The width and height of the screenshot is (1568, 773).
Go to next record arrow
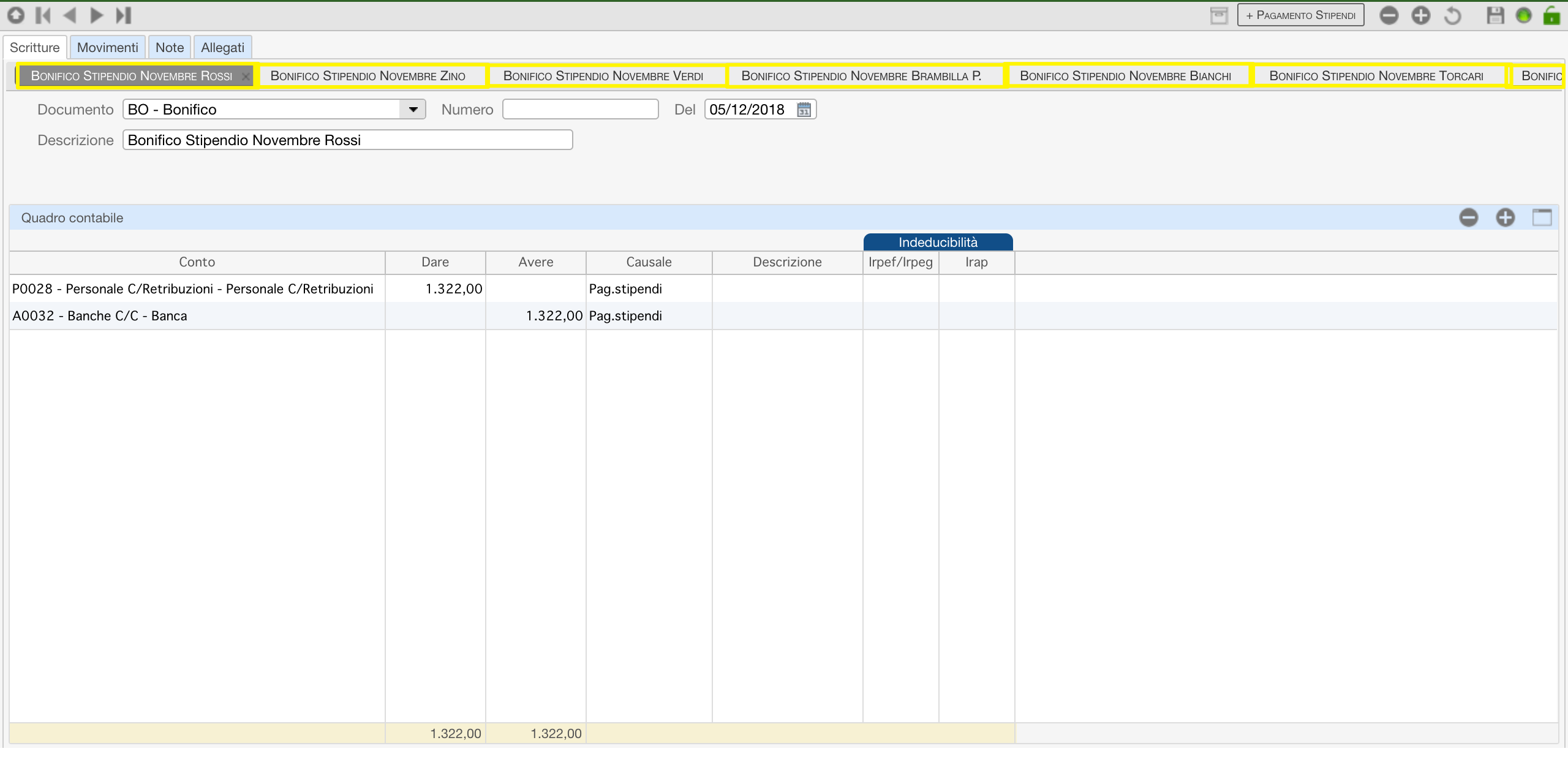96,15
